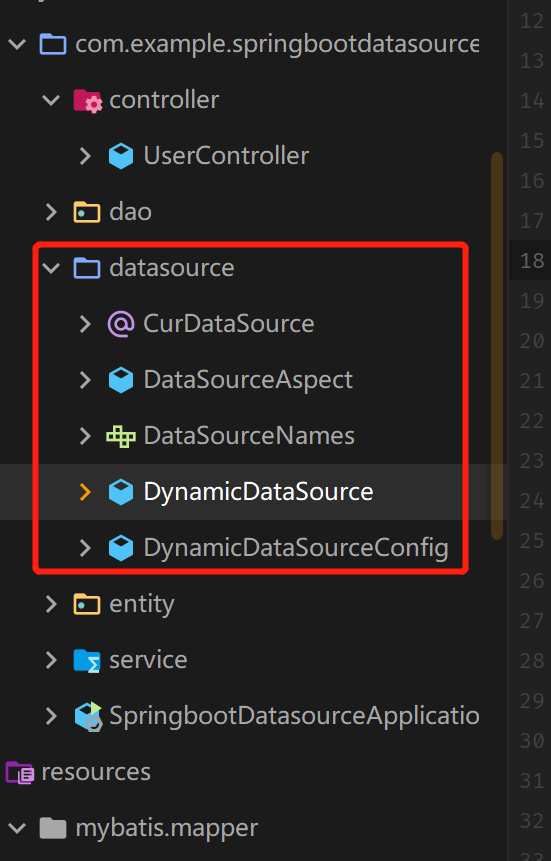Select the com.example.springbootdatasource package
551x861 pixels.
[277, 44]
